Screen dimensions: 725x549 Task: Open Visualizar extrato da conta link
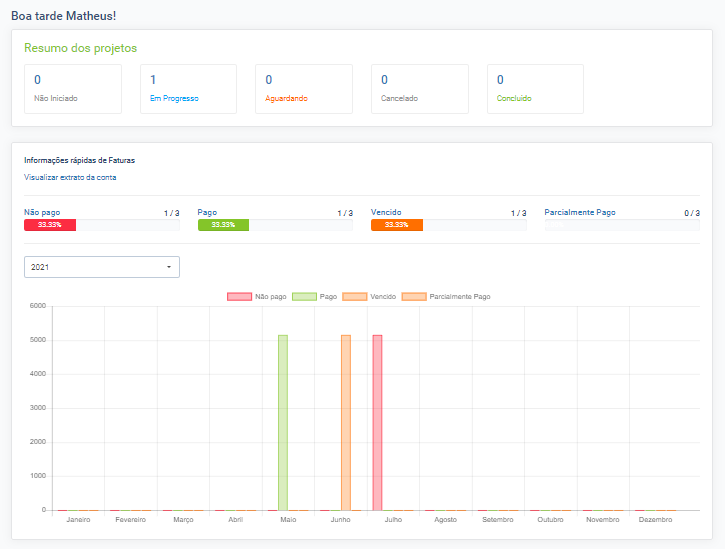70,177
